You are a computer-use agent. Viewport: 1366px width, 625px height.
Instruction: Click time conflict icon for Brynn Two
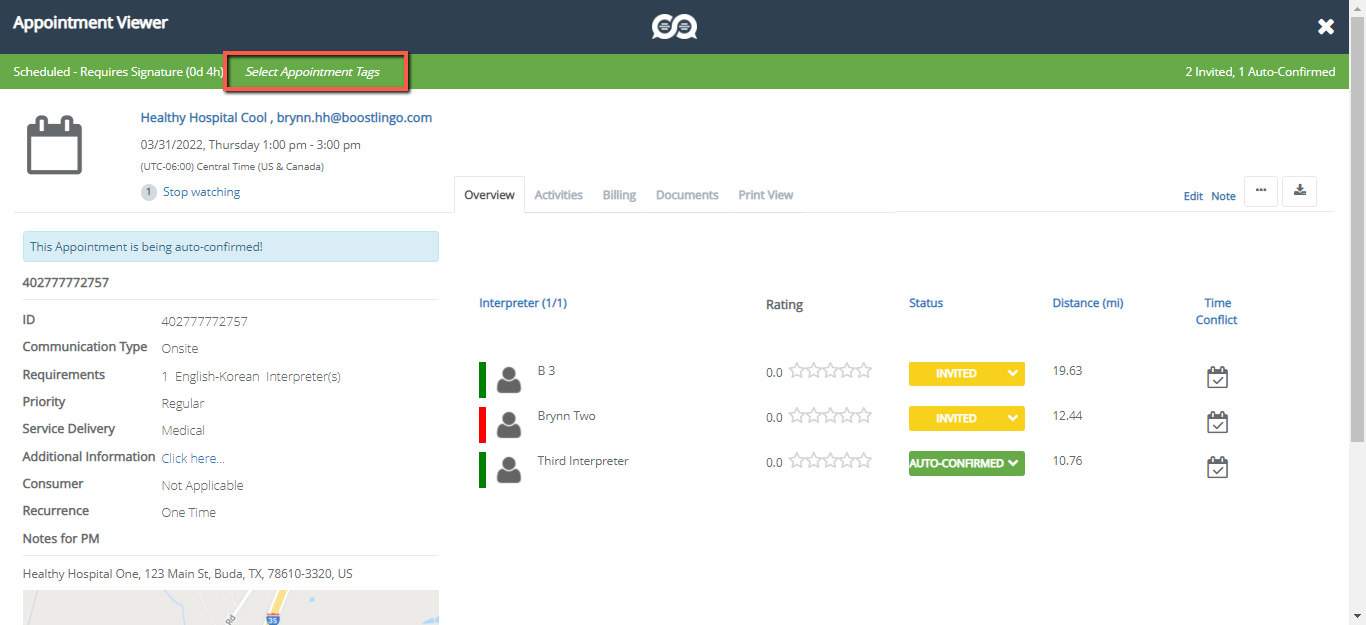point(1217,423)
